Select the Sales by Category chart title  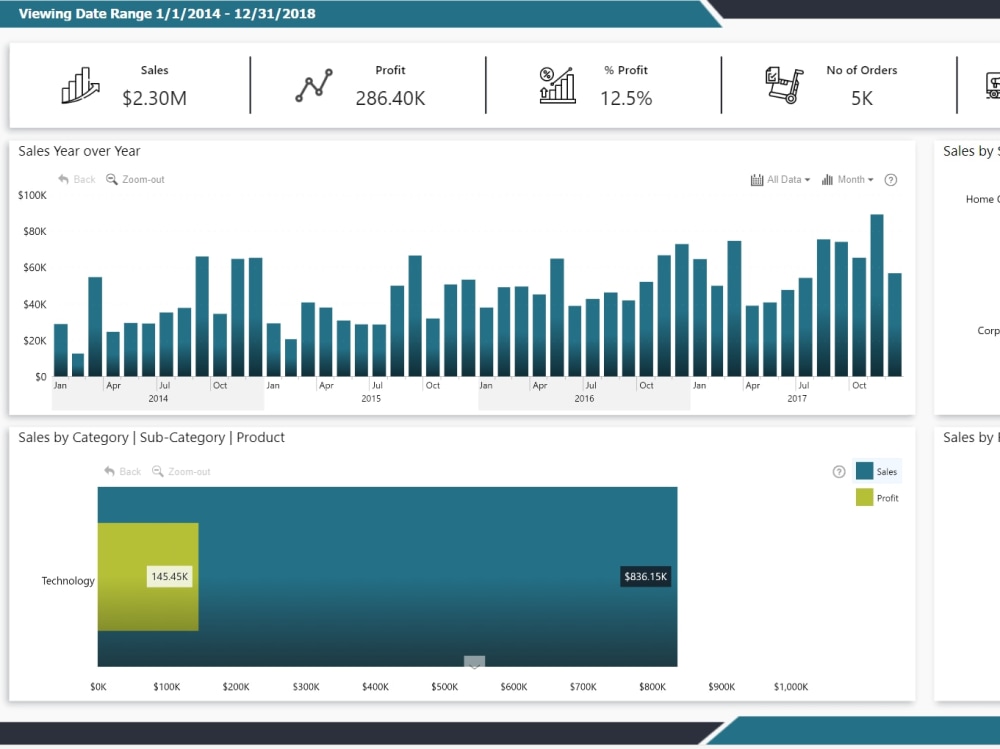[x=152, y=437]
